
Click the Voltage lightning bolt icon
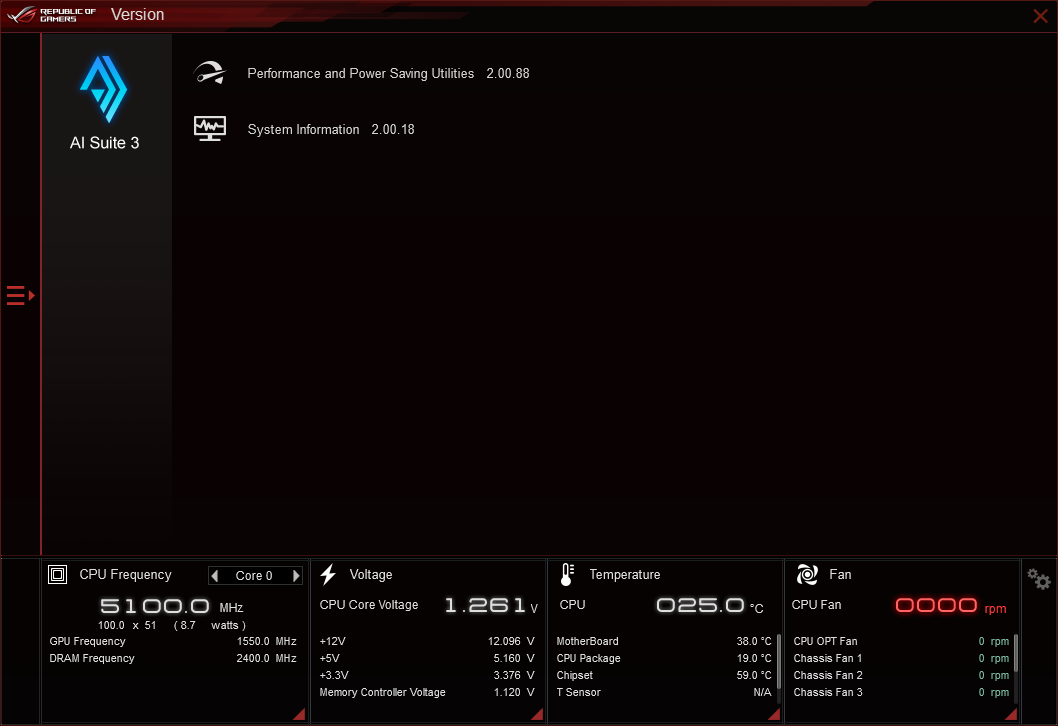click(328, 575)
